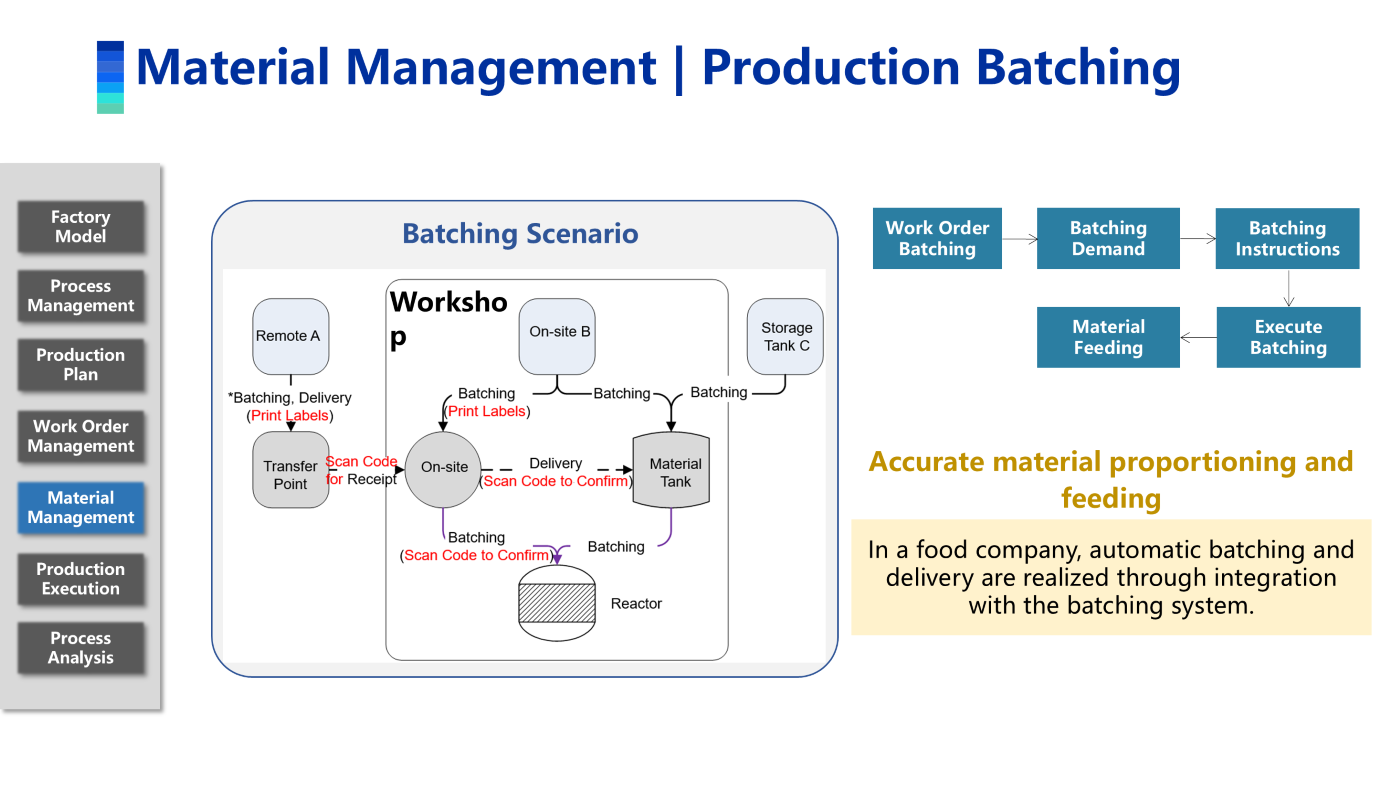The width and height of the screenshot is (1400, 787).
Task: Open the Work Order Management section
Action: [81, 436]
